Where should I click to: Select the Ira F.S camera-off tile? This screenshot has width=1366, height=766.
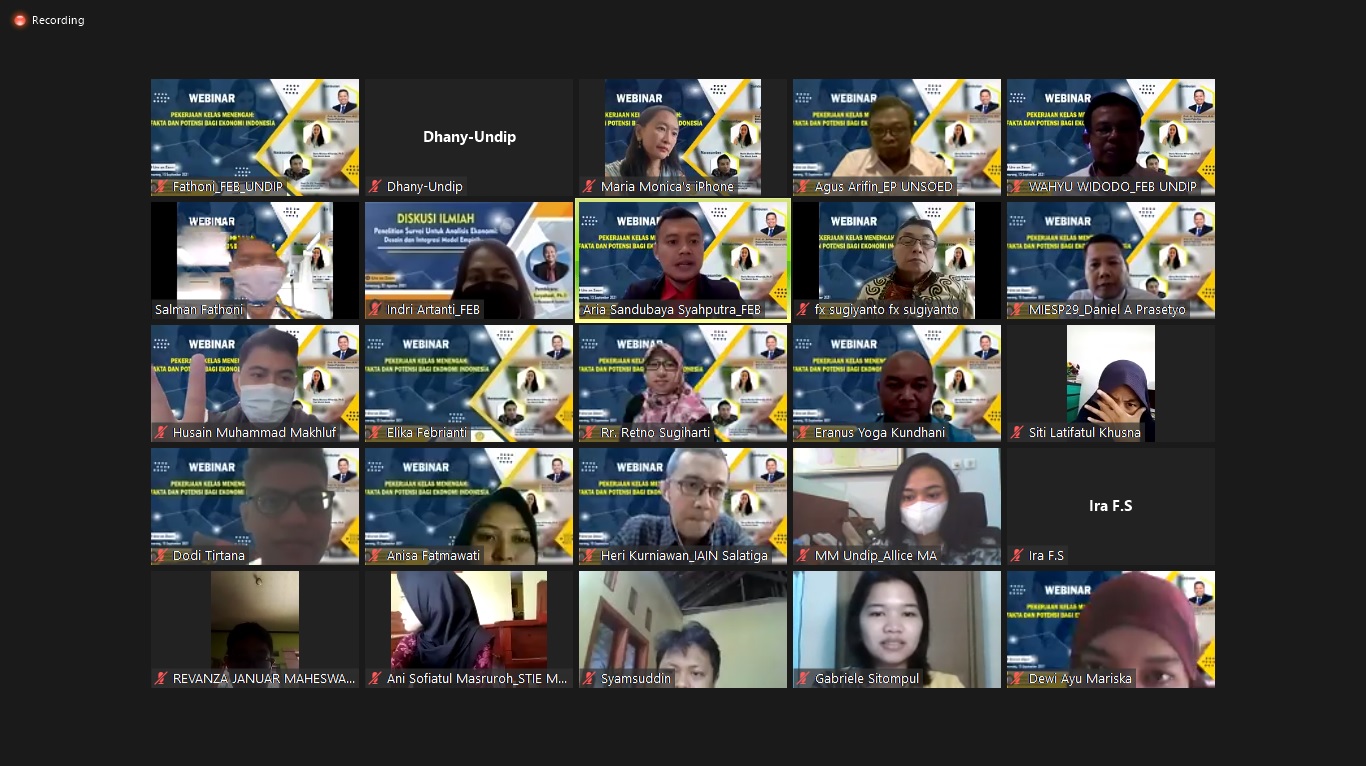point(1110,506)
